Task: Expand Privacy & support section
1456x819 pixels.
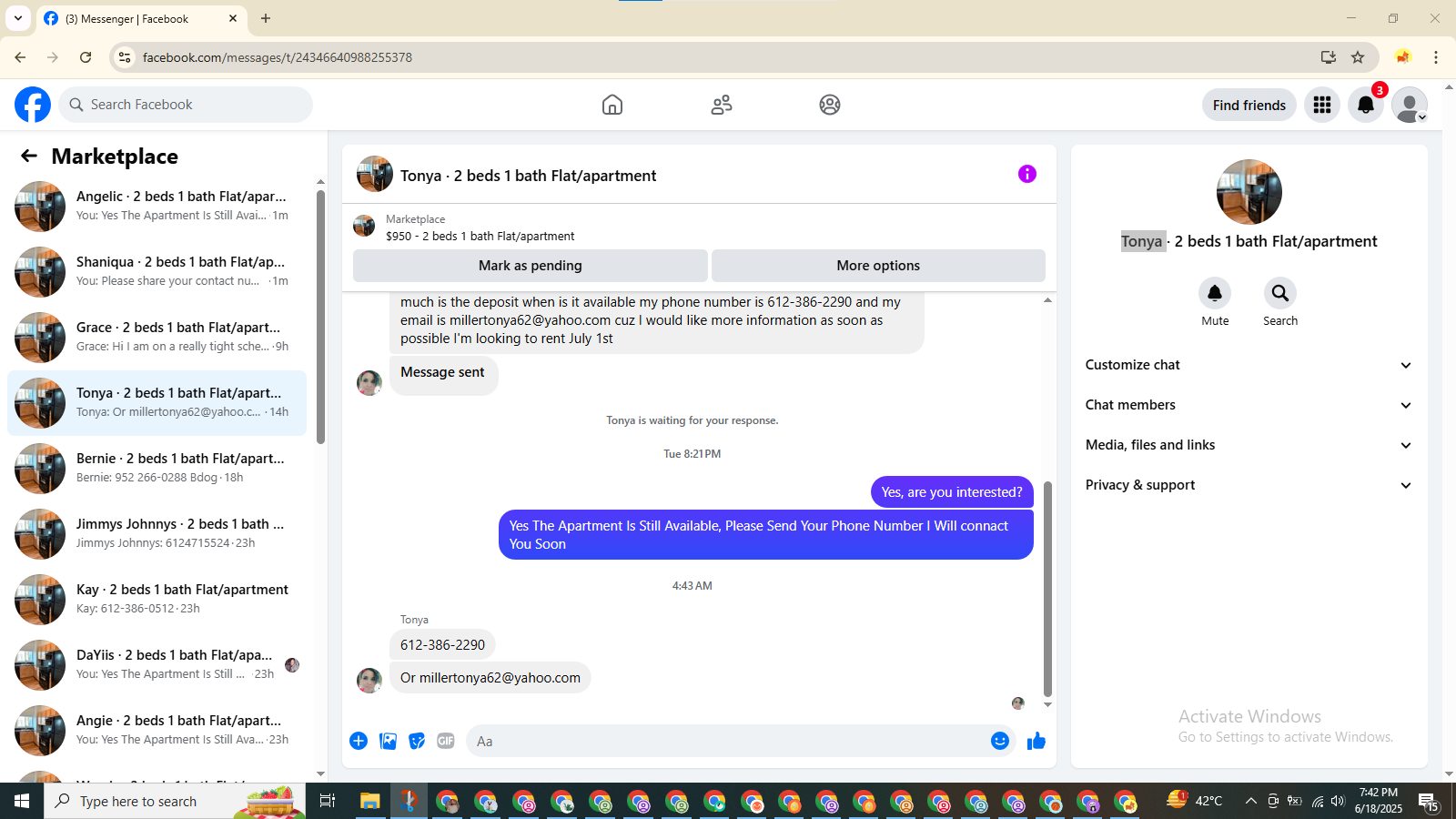Action: 1249,485
